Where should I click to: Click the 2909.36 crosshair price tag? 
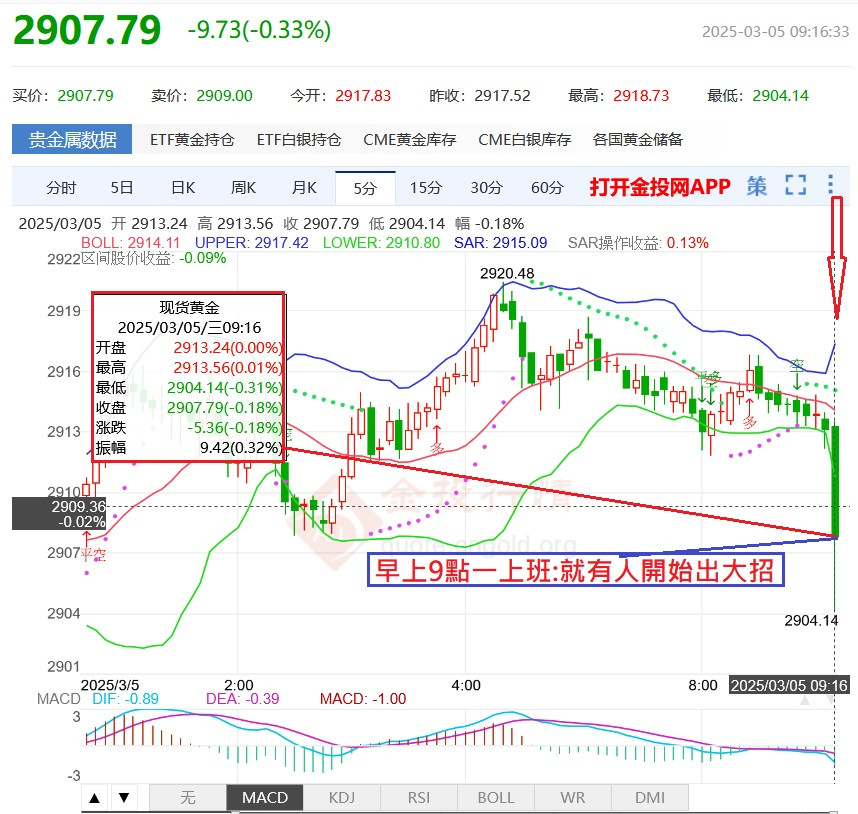59,514
